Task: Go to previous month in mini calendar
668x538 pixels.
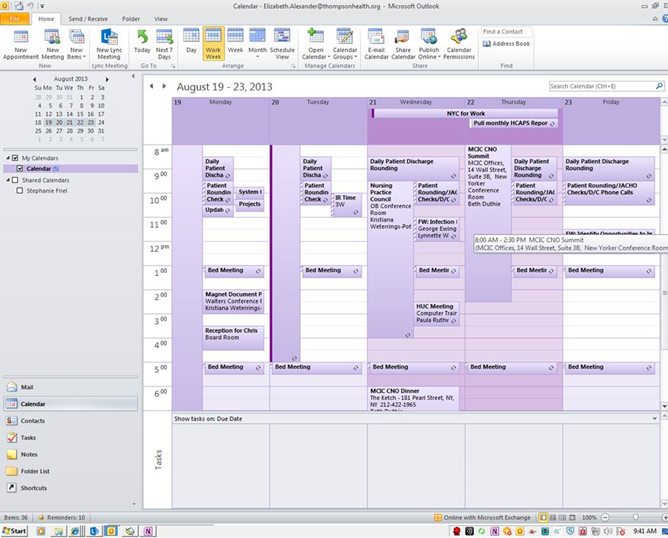Action: click(35, 79)
